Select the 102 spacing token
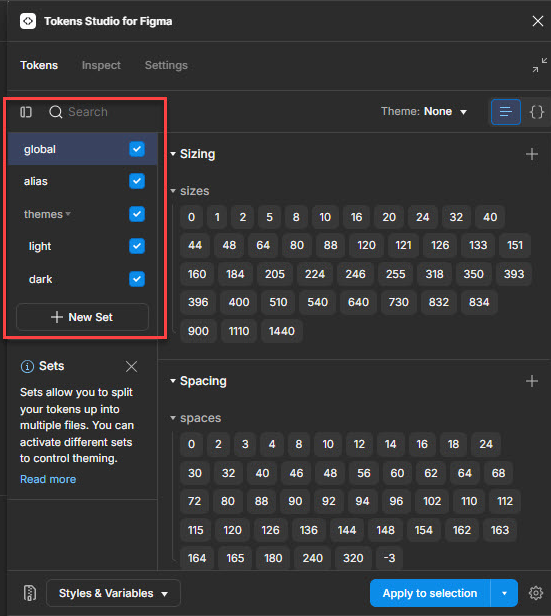This screenshot has width=551, height=616. coord(432,501)
